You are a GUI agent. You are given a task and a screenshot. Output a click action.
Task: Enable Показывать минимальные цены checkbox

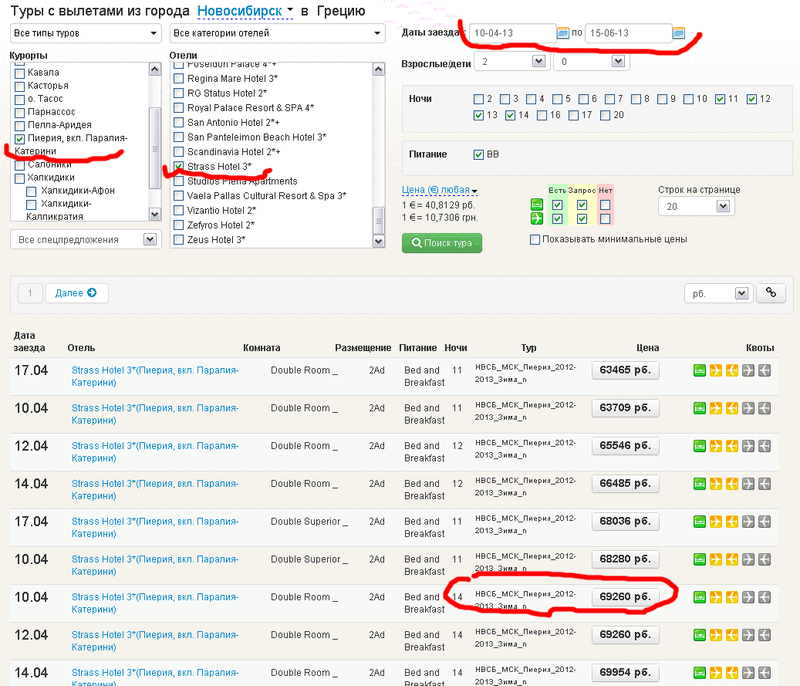(535, 239)
